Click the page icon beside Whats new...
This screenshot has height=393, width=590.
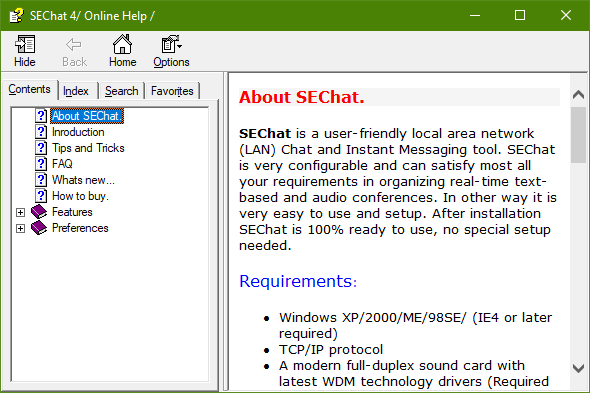[41, 180]
